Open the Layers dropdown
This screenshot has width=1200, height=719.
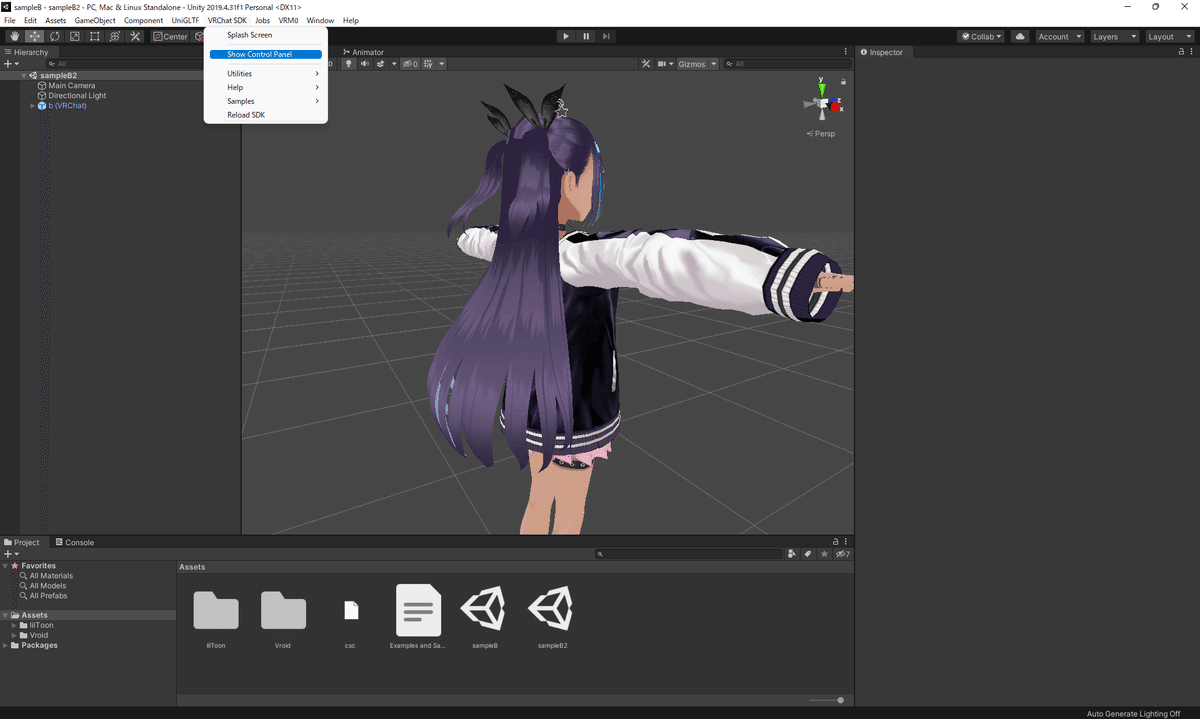pos(1114,36)
